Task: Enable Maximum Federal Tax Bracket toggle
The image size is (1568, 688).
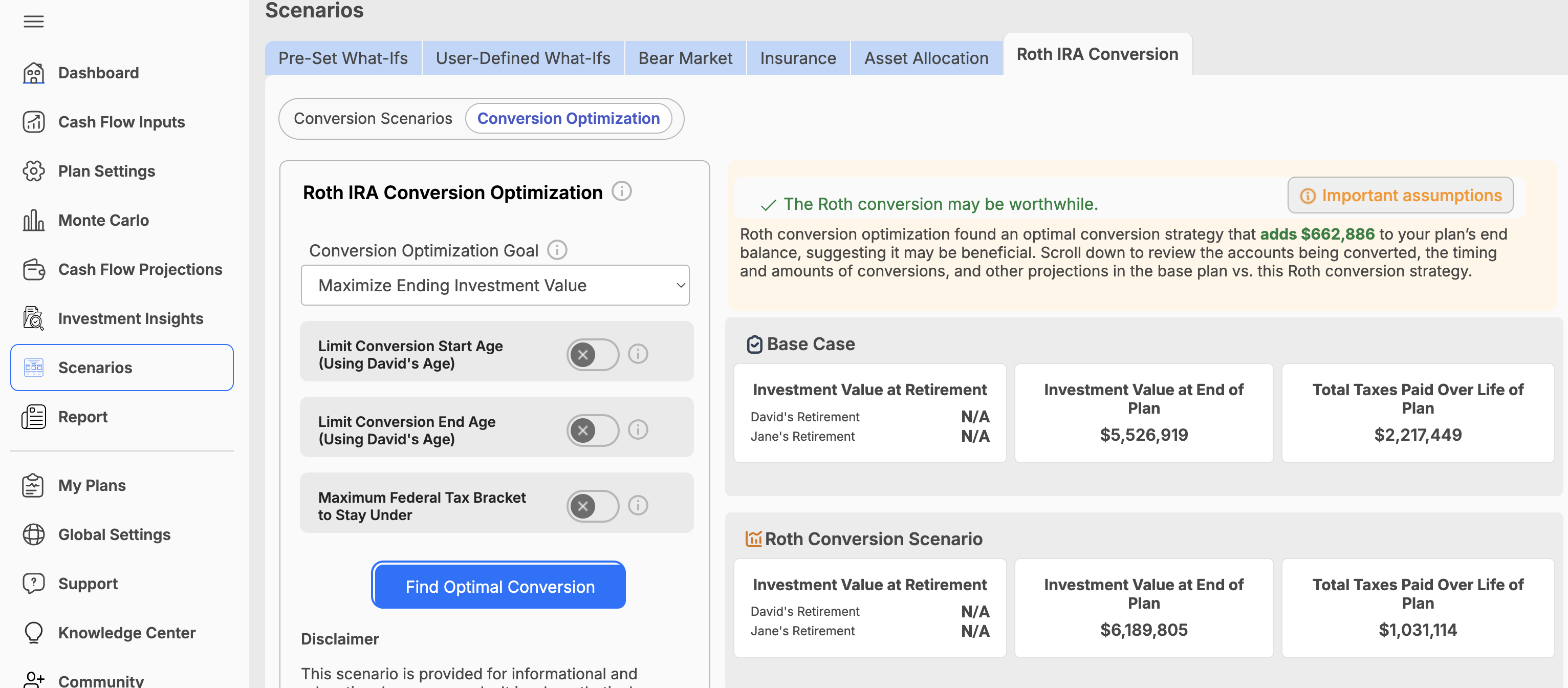Action: pos(592,506)
